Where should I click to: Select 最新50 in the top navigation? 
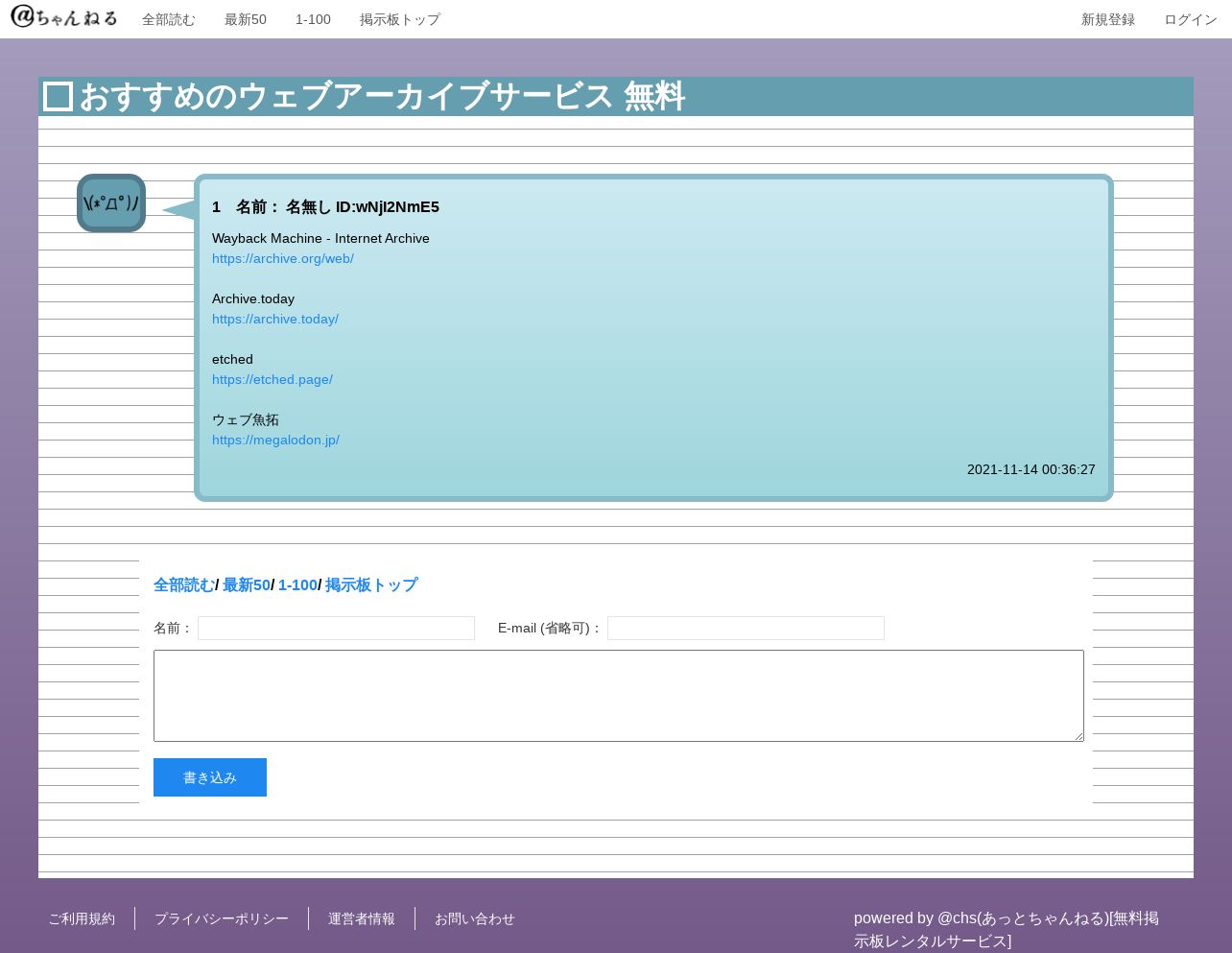(x=245, y=19)
